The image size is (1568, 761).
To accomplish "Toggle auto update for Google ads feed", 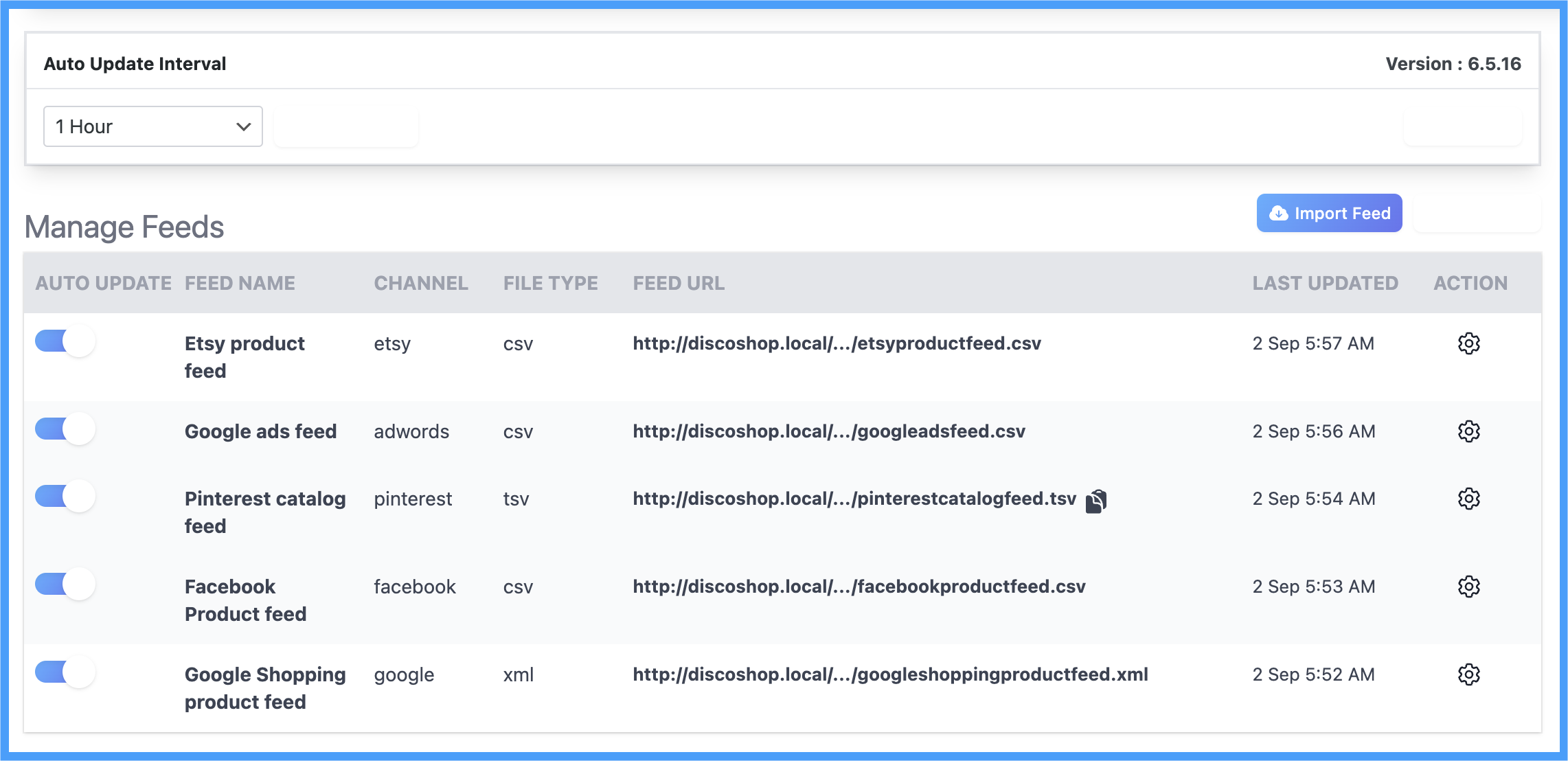I will [x=65, y=429].
